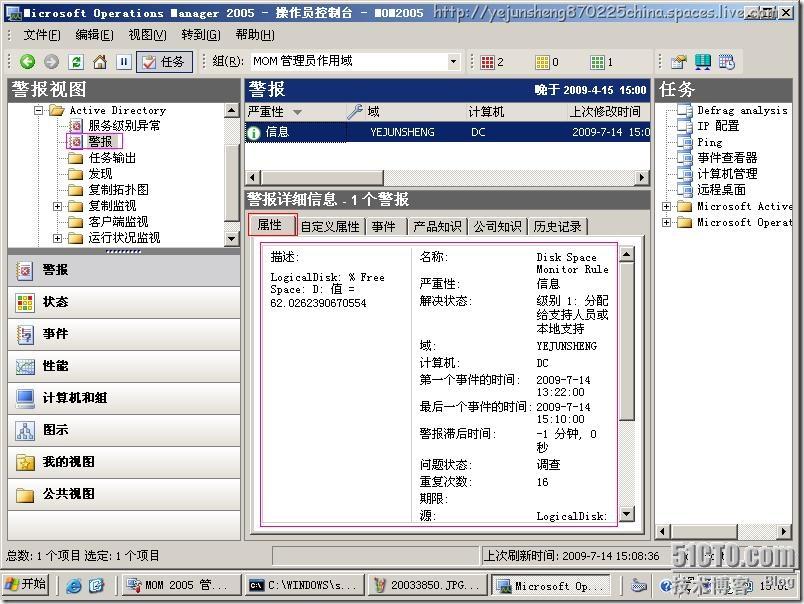Click the alert details scroll up arrow
Image resolution: width=804 pixels, height=604 pixels.
pyautogui.click(x=627, y=254)
